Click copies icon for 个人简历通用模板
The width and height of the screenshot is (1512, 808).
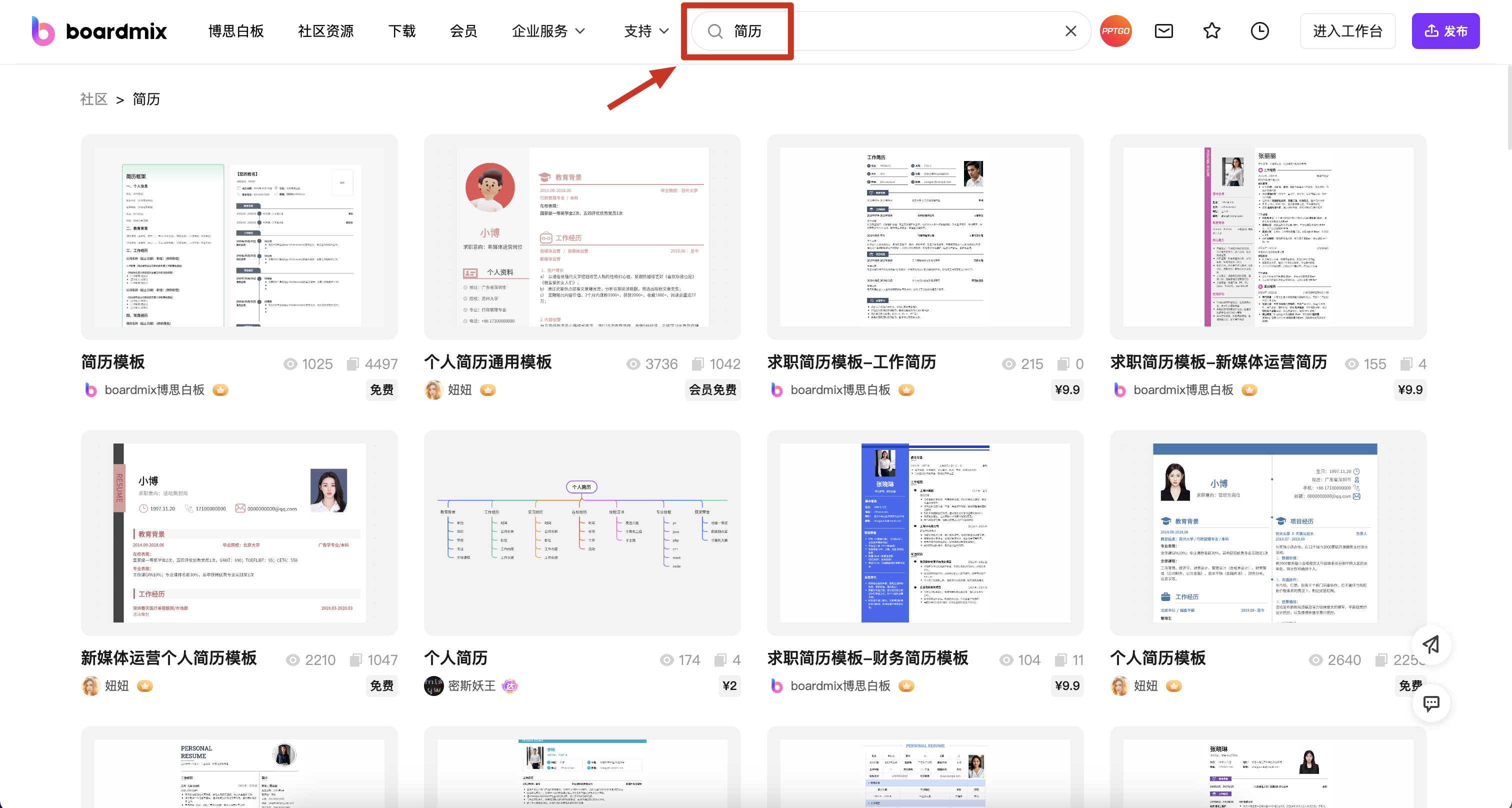point(697,364)
